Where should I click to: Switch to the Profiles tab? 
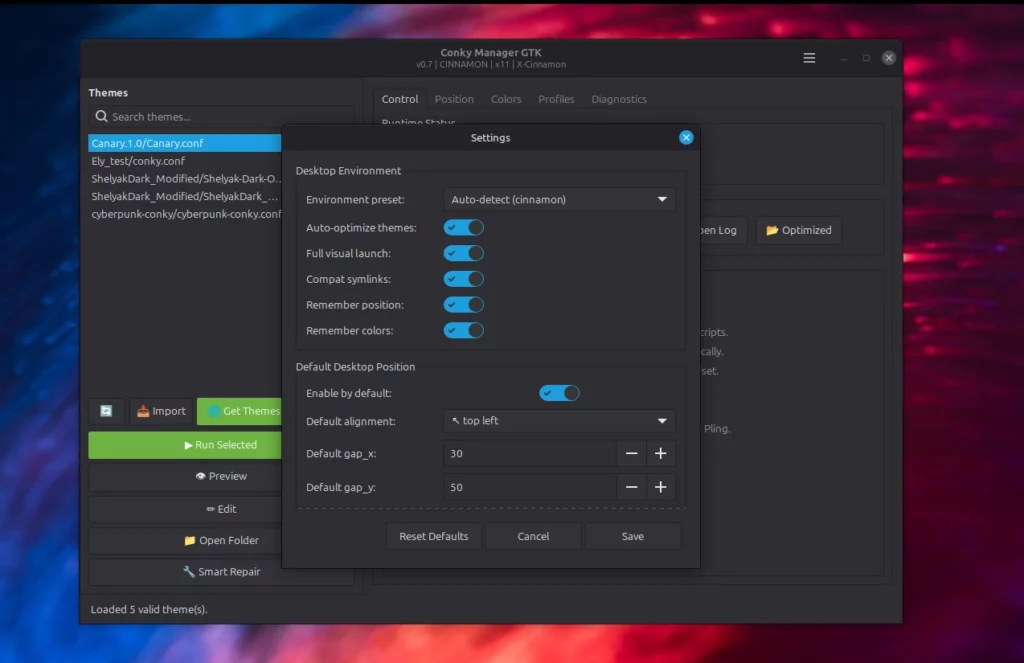click(556, 99)
